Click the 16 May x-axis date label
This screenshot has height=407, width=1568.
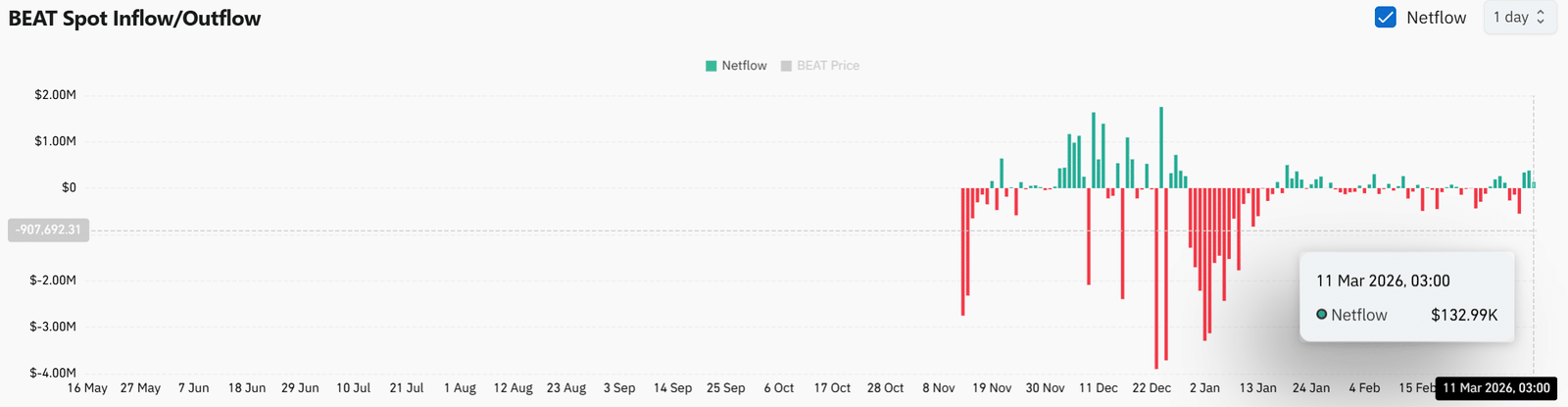(87, 388)
